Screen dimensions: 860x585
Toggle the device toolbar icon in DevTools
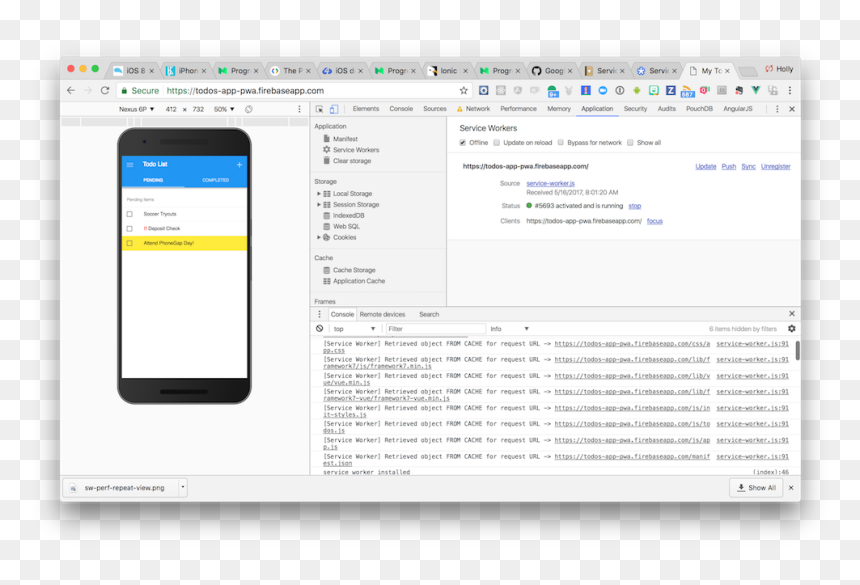pos(333,109)
